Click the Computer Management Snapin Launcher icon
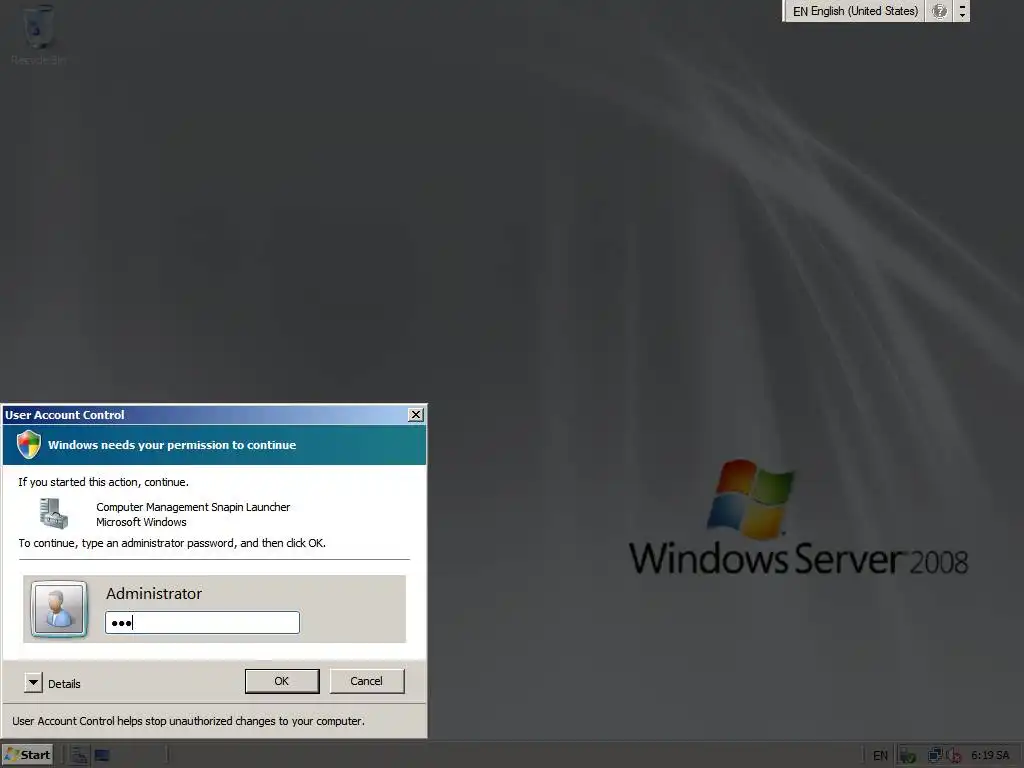 click(54, 513)
